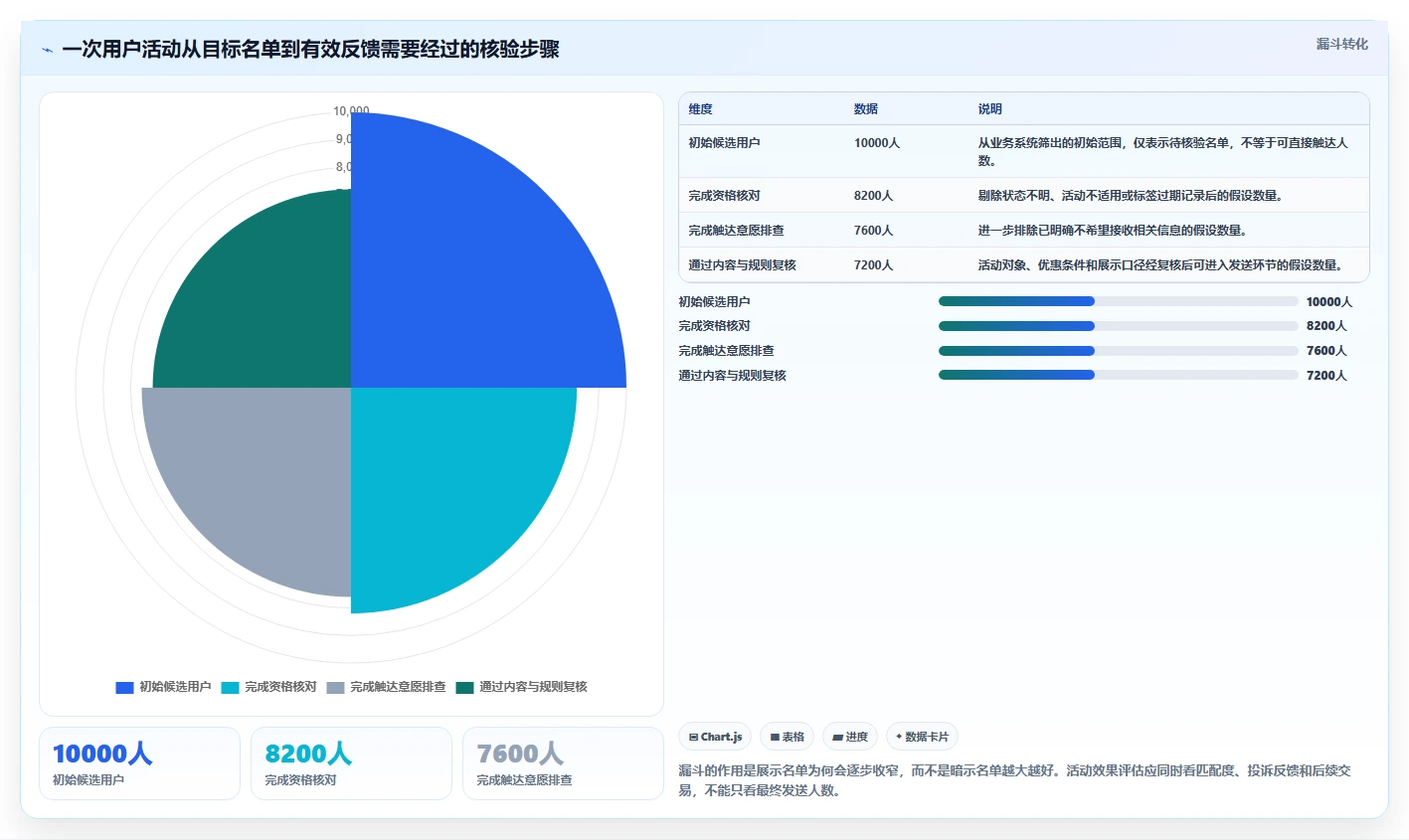Click progress bar for 完成资格核对
1409x840 pixels.
[x=1119, y=326]
